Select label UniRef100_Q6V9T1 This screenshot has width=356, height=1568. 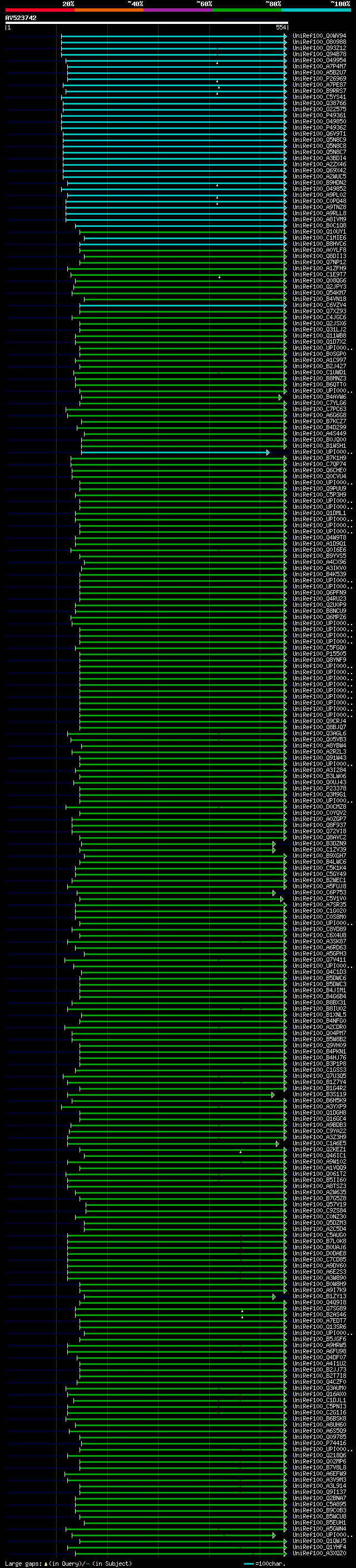point(319,134)
